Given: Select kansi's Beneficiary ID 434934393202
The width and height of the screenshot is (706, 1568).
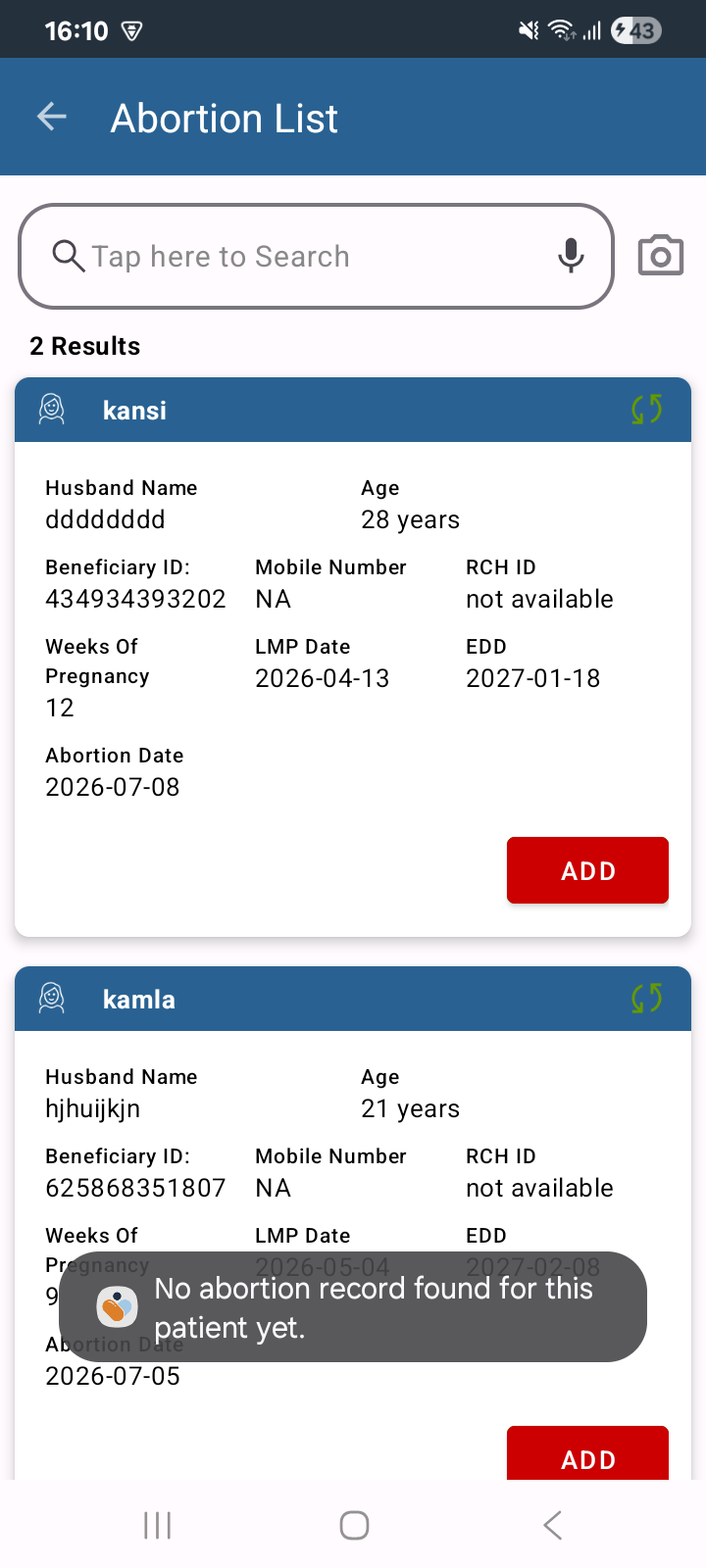Looking at the screenshot, I should tap(135, 599).
